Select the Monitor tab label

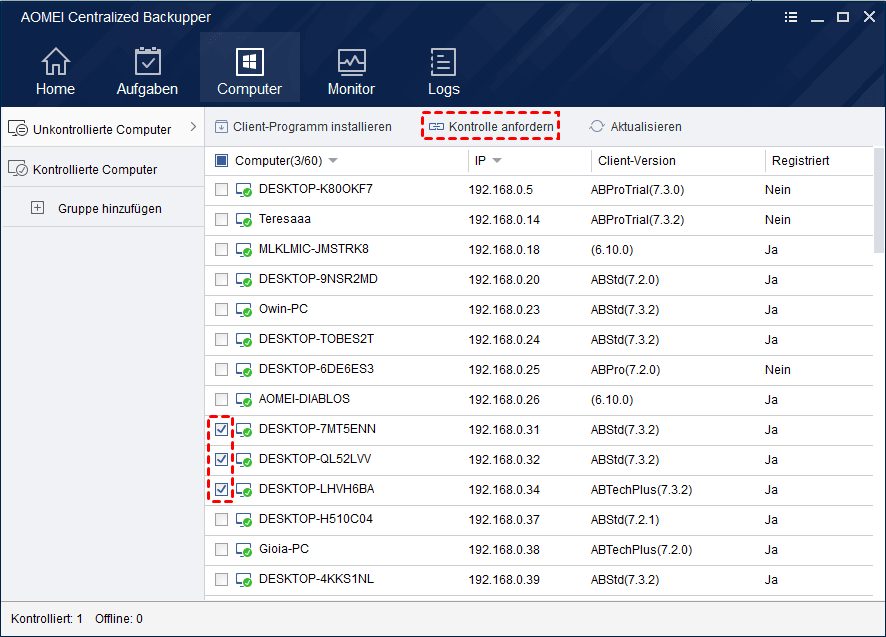coord(351,89)
